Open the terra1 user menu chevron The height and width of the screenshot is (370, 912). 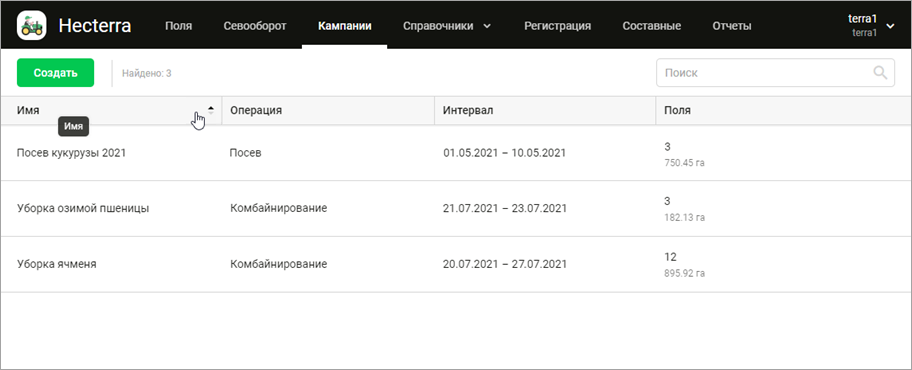pos(890,26)
